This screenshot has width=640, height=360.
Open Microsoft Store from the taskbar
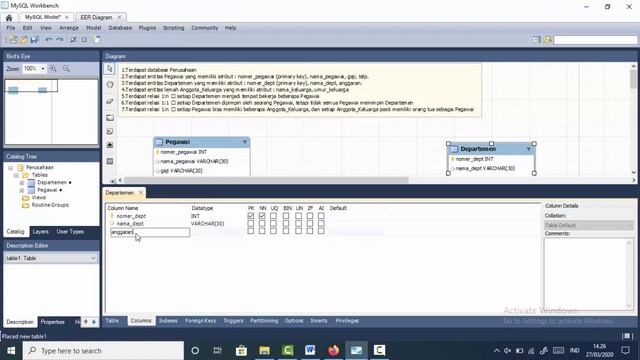(x=241, y=350)
